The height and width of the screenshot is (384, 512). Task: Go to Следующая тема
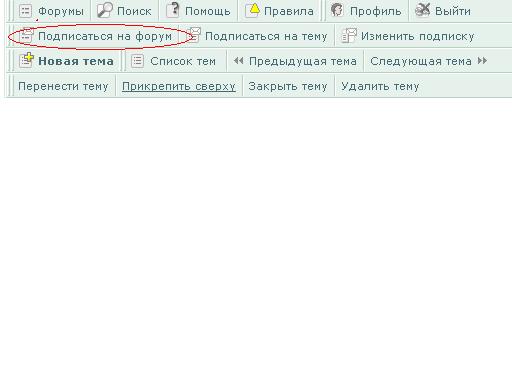pos(421,61)
